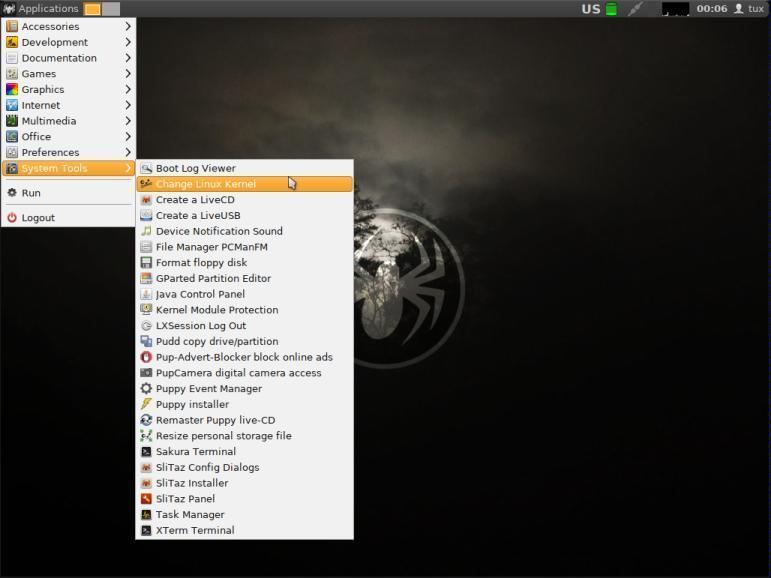Expand the Documentation submenu arrow

(128, 58)
